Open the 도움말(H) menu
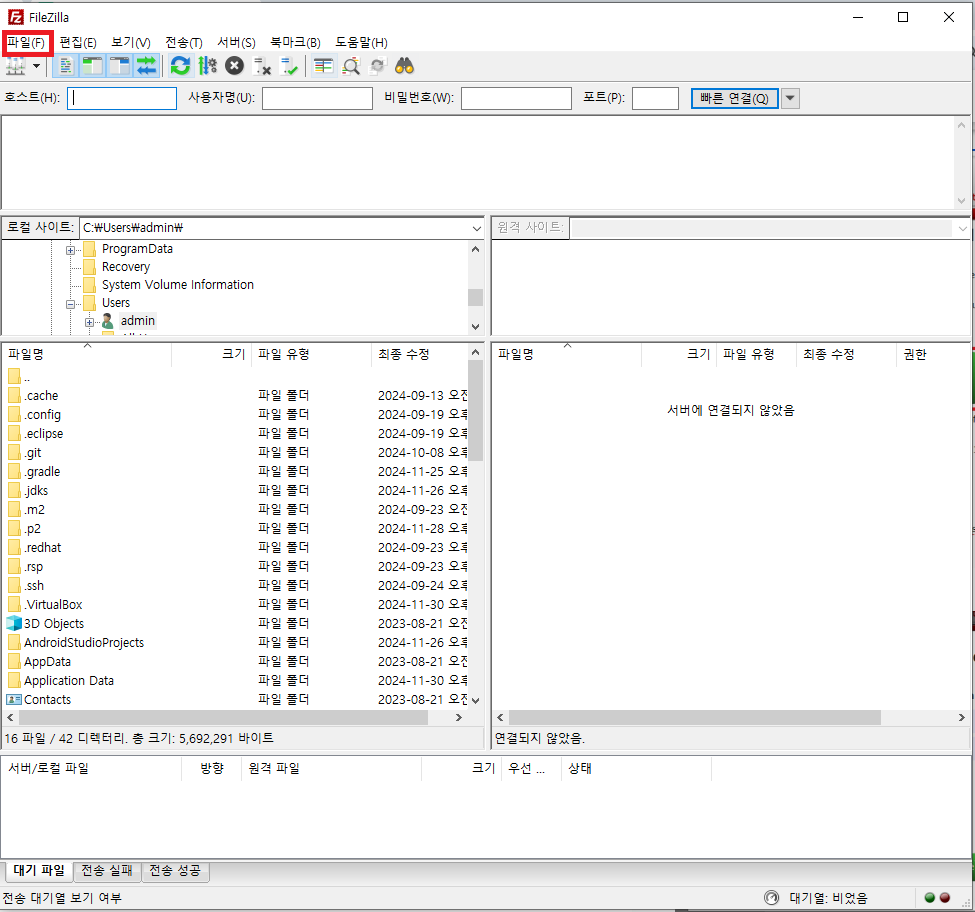Screen dimensions: 975x912 pyautogui.click(x=361, y=43)
